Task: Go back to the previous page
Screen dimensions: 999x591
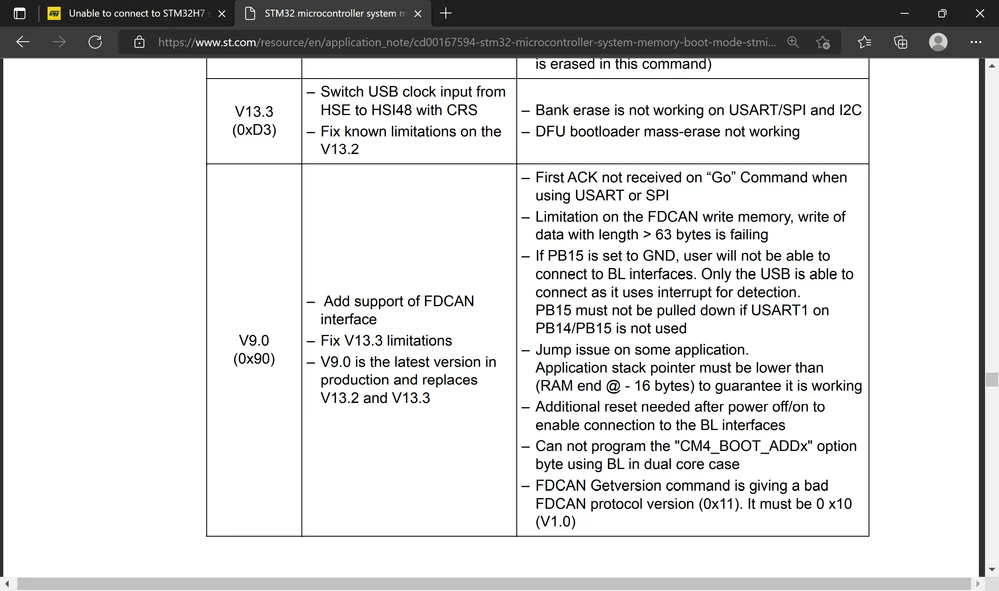Action: [23, 42]
